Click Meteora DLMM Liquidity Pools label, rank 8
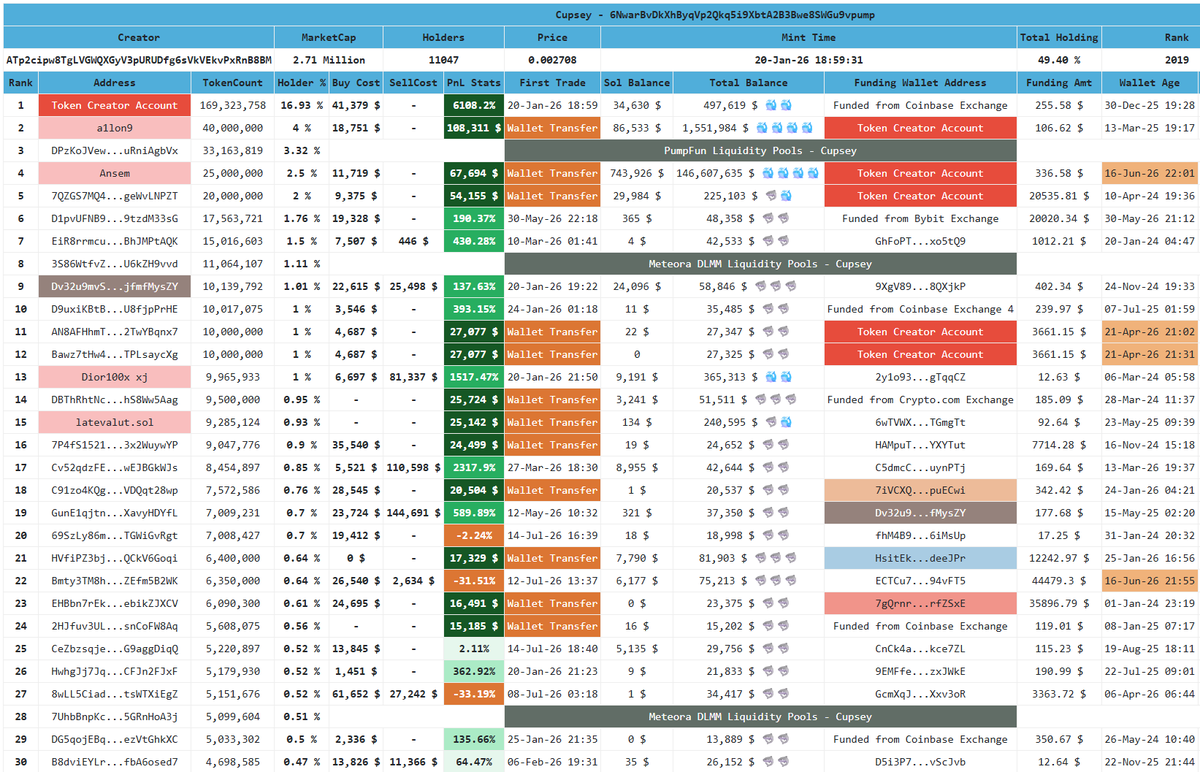This screenshot has height=772, width=1200. 760,264
